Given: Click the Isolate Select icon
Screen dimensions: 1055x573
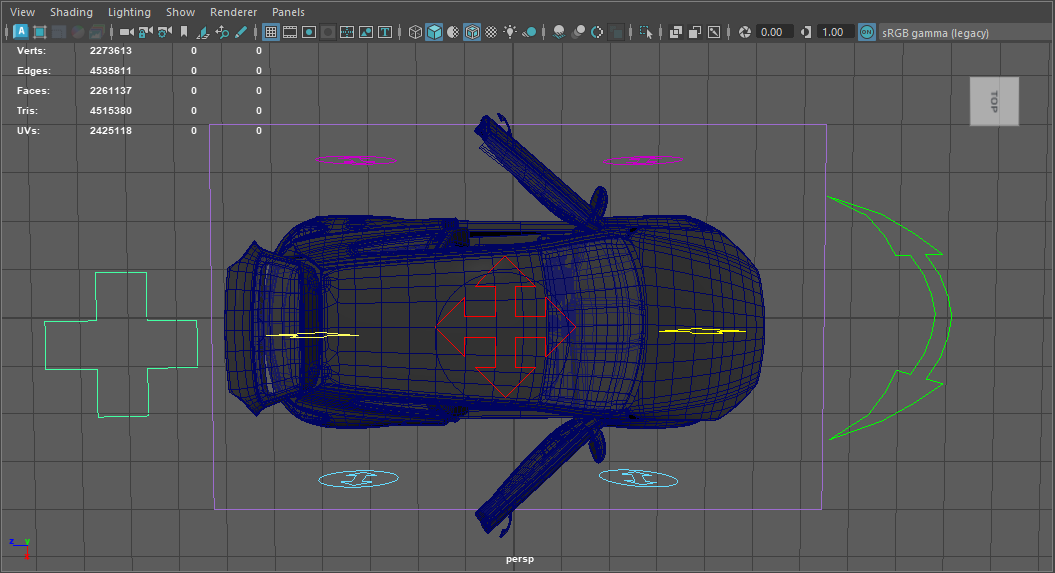Looking at the screenshot, I should click(646, 32).
